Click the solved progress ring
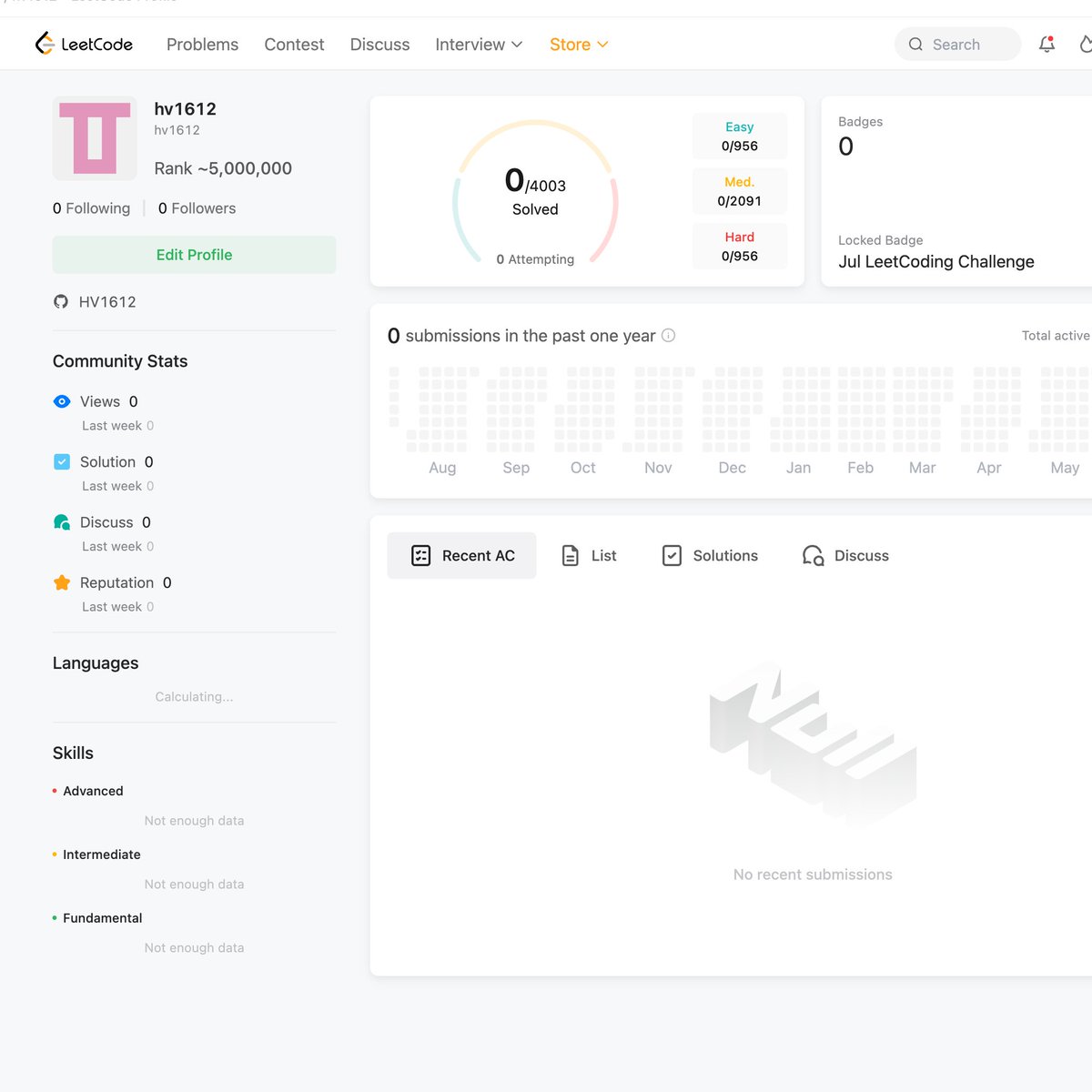 535,191
